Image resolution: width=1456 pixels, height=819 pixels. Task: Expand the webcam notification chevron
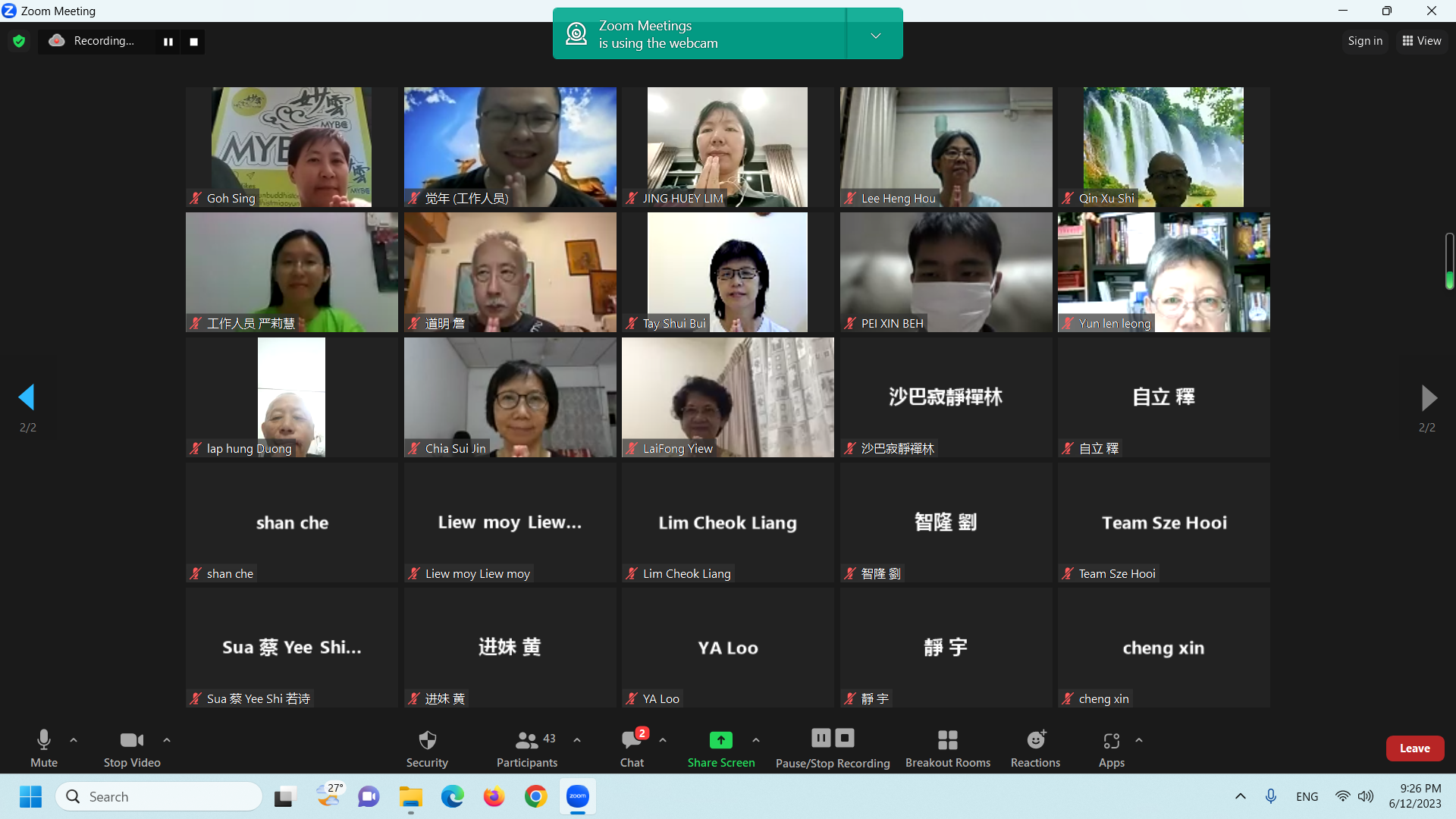tap(875, 35)
